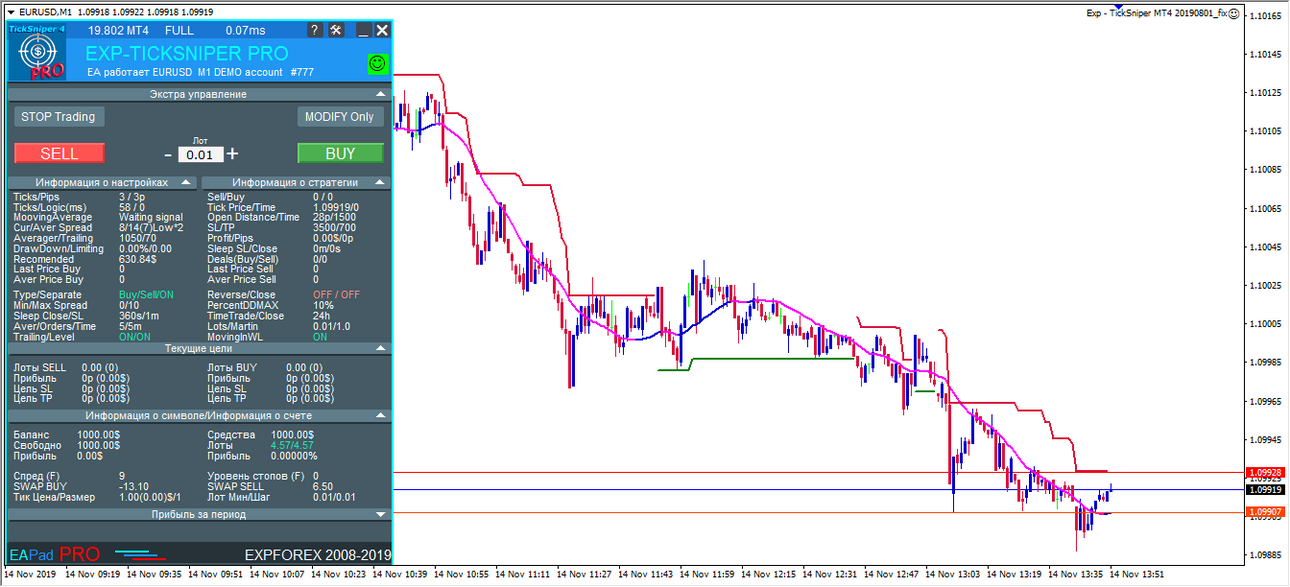The height and width of the screenshot is (587, 1290).
Task: Click the green BUY button
Action: tap(340, 154)
